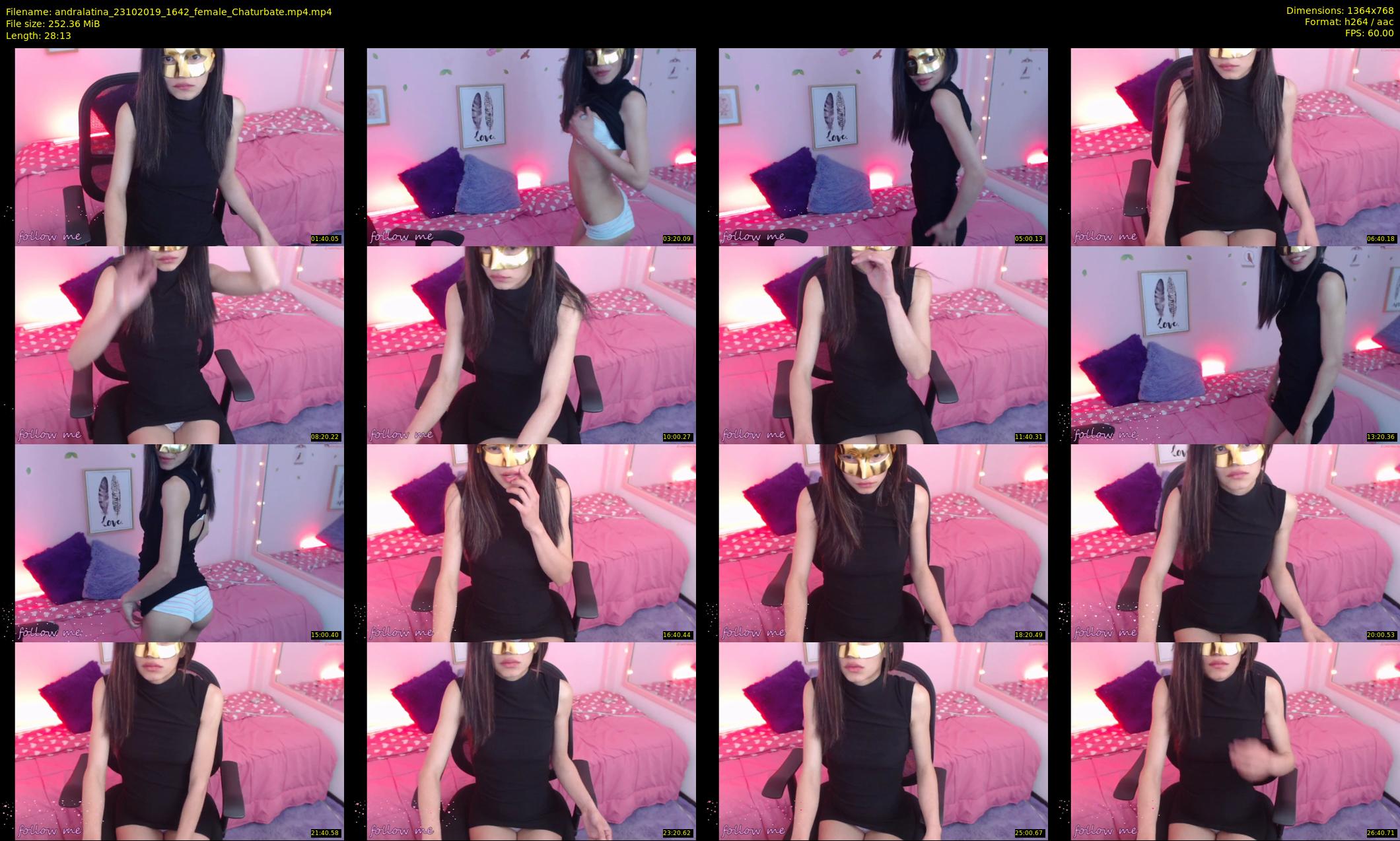Select the thumbnail at 25:00.67
Image resolution: width=1400 pixels, height=841 pixels.
[883, 741]
